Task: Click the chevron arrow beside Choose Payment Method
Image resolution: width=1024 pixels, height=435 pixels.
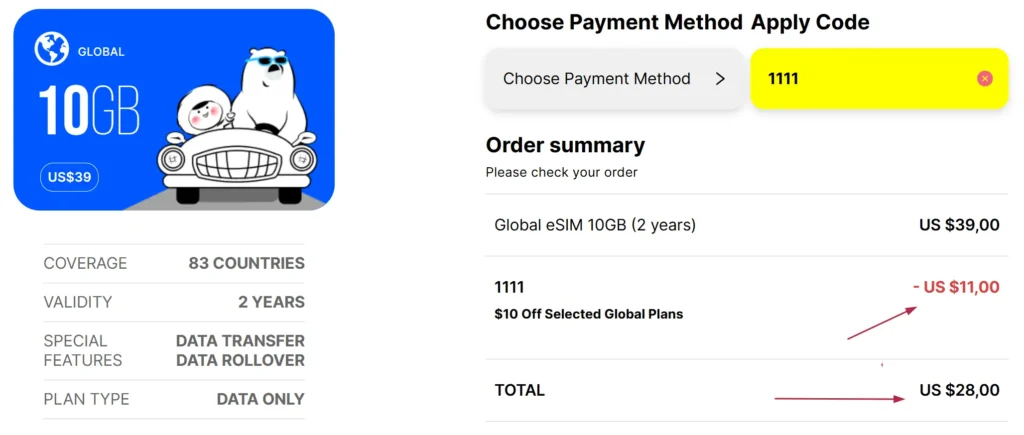Action: click(x=720, y=79)
